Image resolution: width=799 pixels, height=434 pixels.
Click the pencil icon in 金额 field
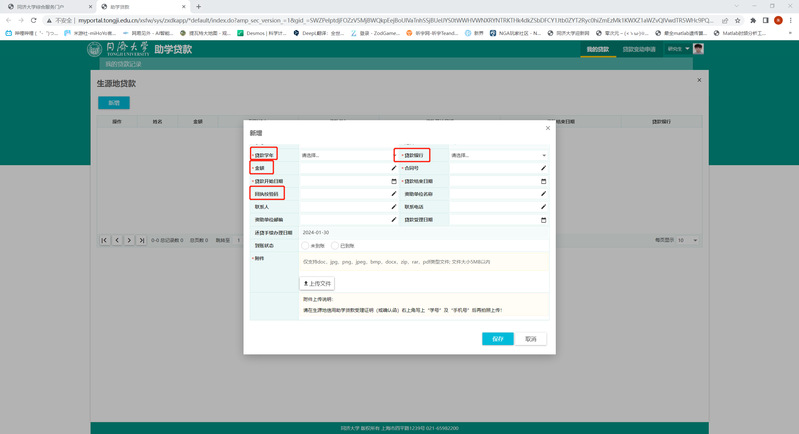pos(394,168)
